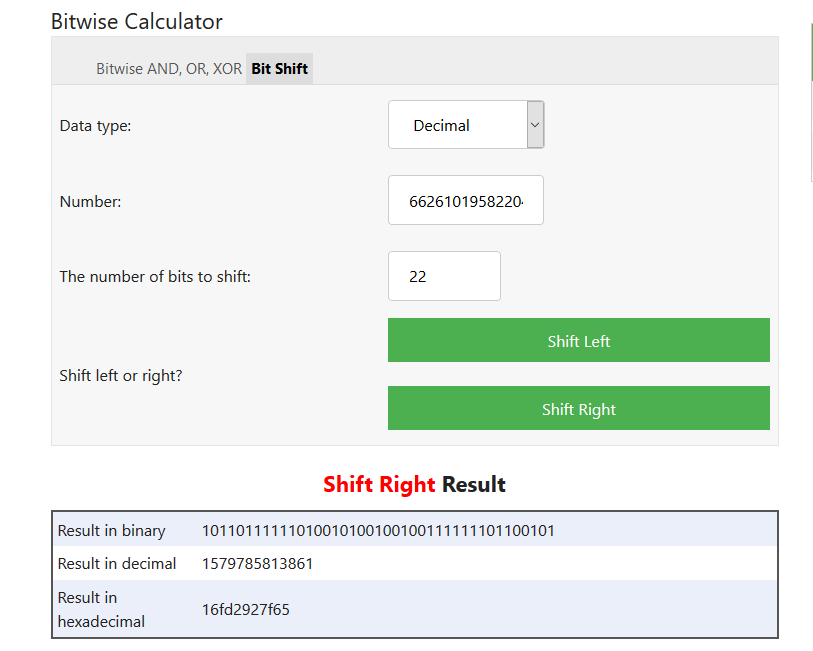Select the Bit Shift tab
This screenshot has width=813, height=651.
point(279,68)
